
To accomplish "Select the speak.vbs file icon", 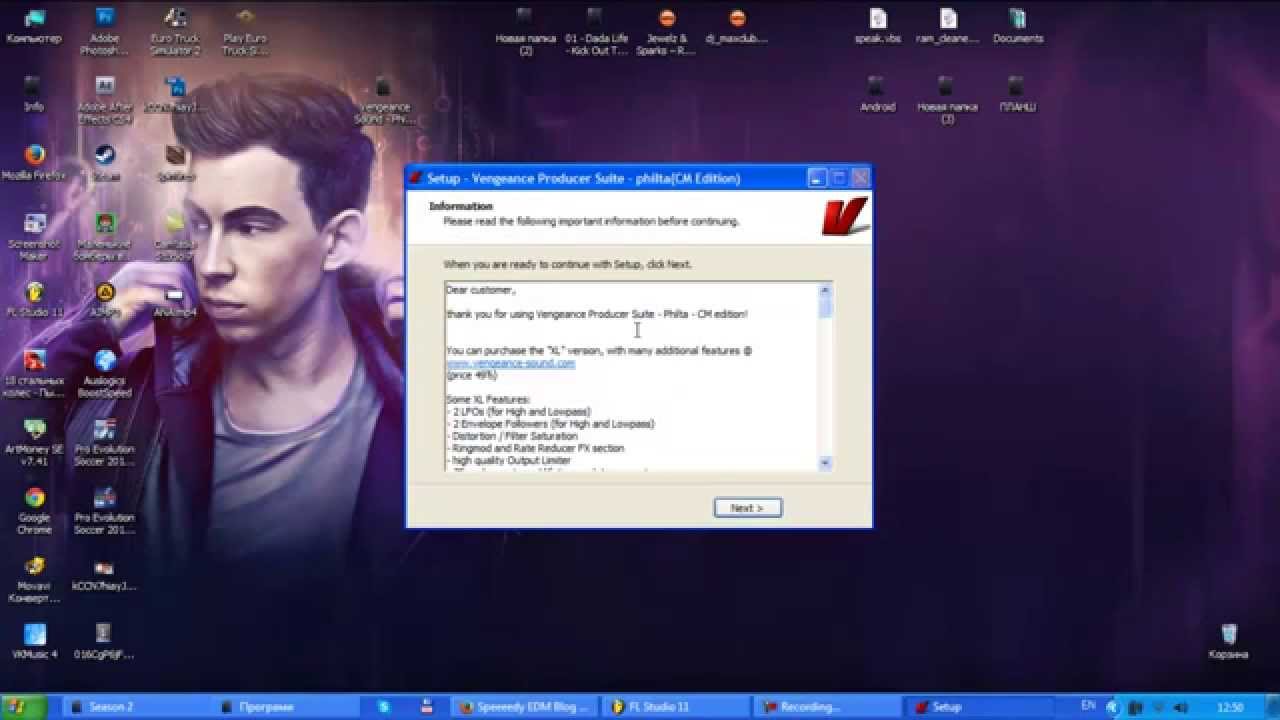I will (x=877, y=26).
